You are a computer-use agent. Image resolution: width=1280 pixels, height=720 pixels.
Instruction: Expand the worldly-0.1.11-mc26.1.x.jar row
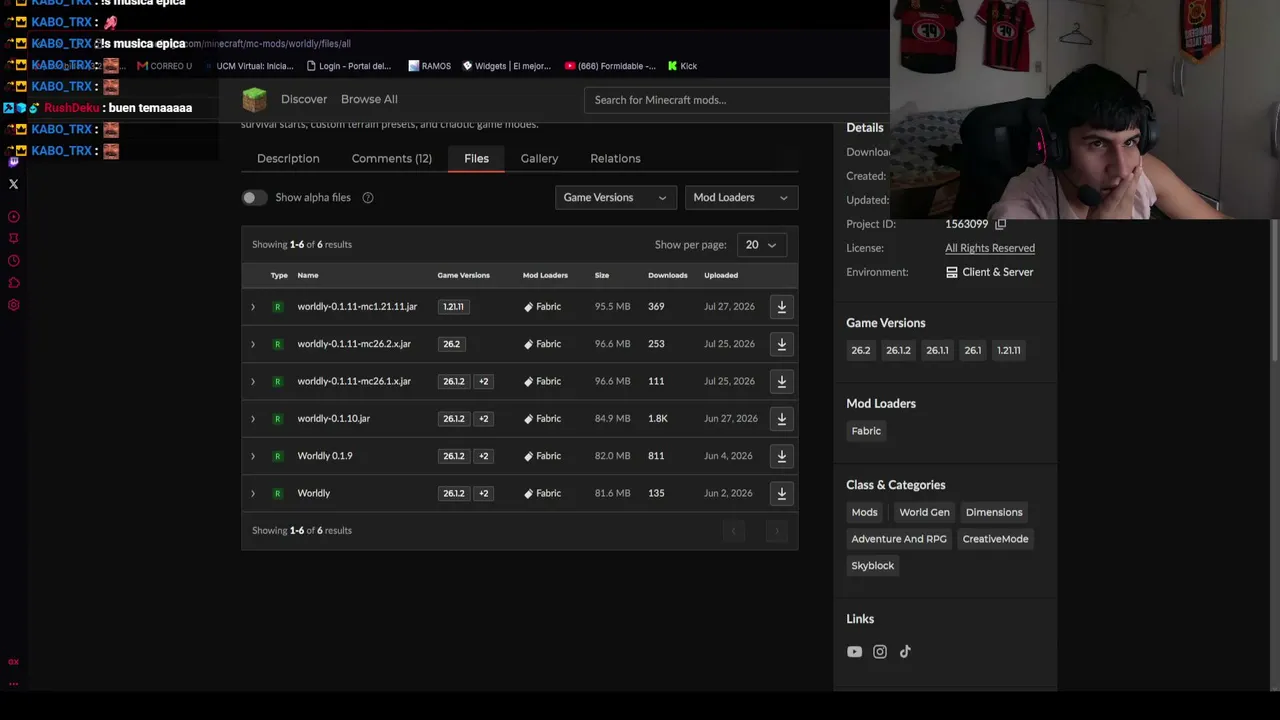(x=253, y=381)
